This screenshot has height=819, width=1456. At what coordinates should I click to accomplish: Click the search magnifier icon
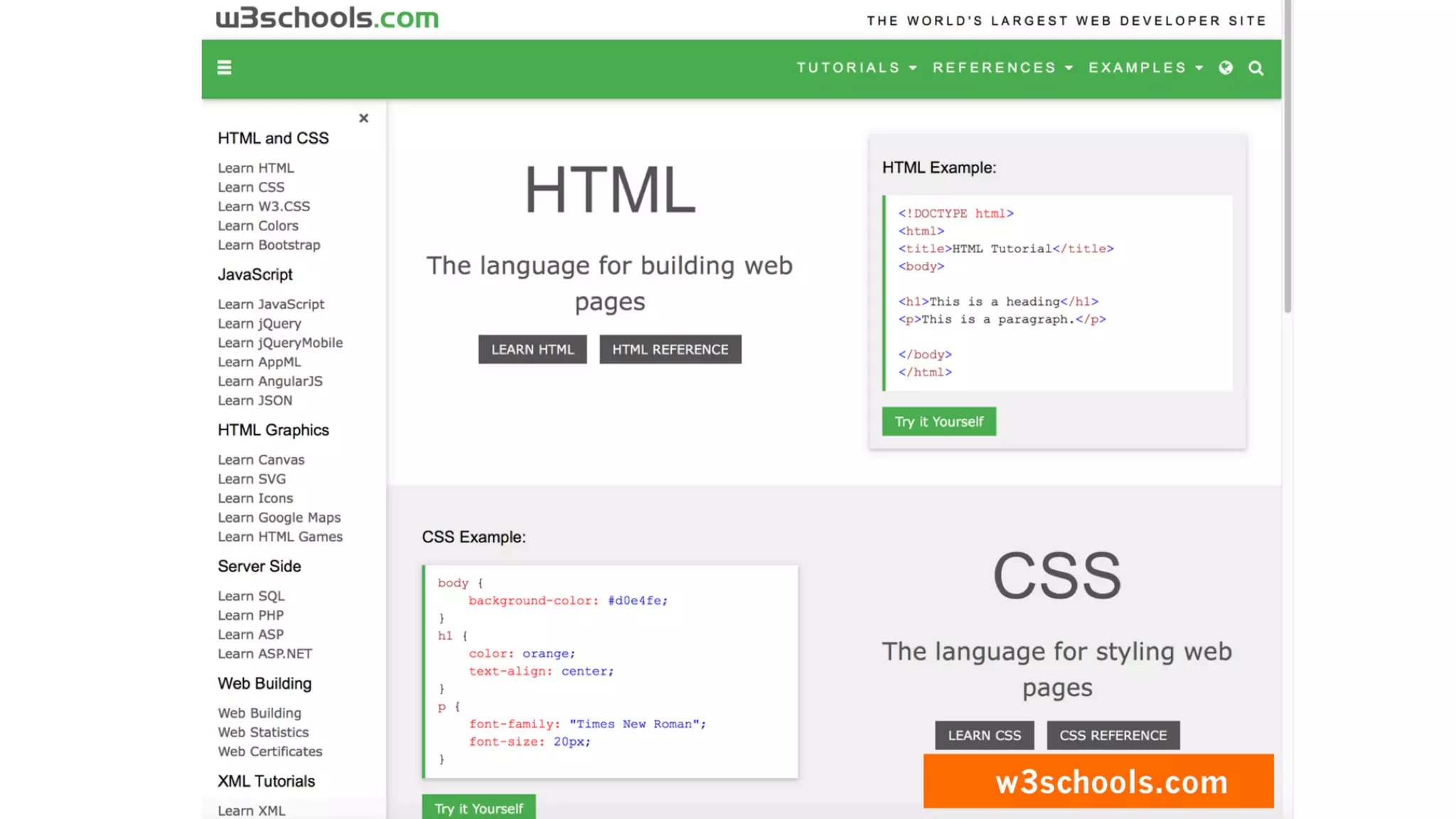coord(1256,68)
